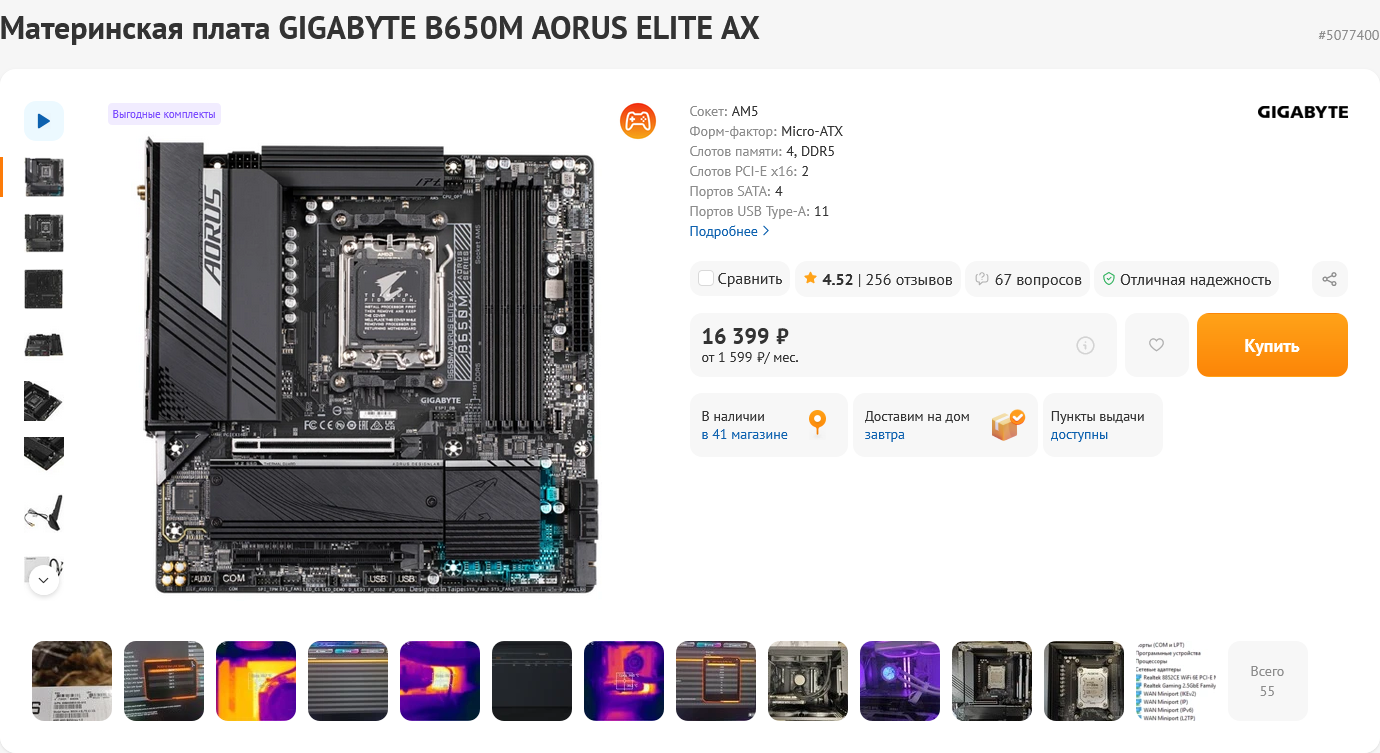Open the Всего 55 photos tile
This screenshot has height=753, width=1380.
point(1267,681)
